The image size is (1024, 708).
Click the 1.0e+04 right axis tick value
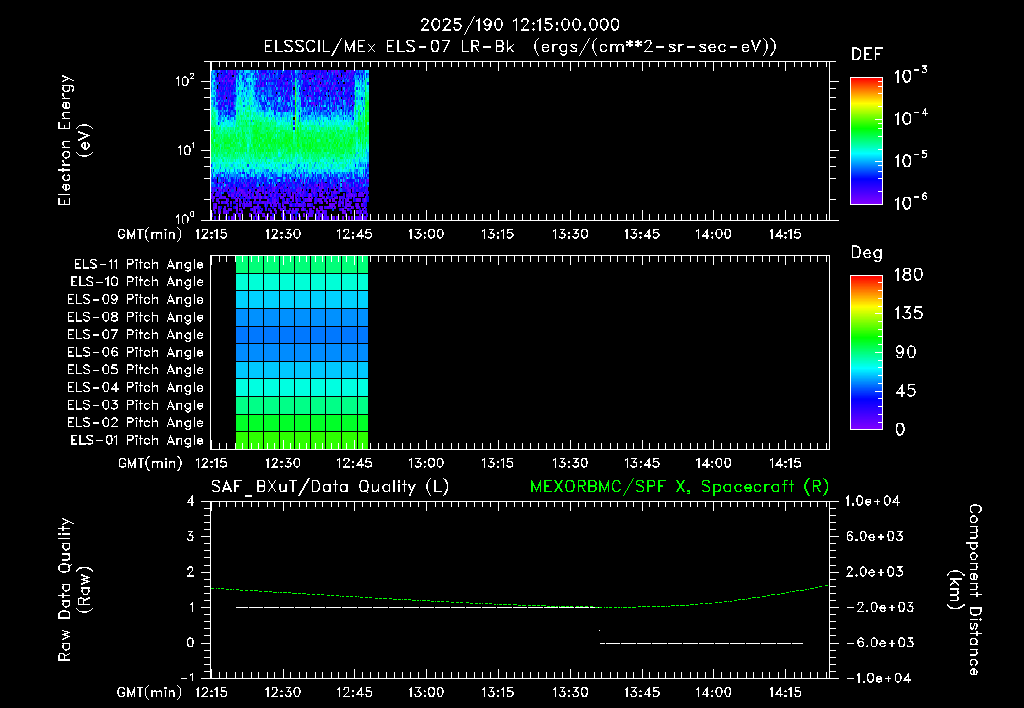click(872, 501)
